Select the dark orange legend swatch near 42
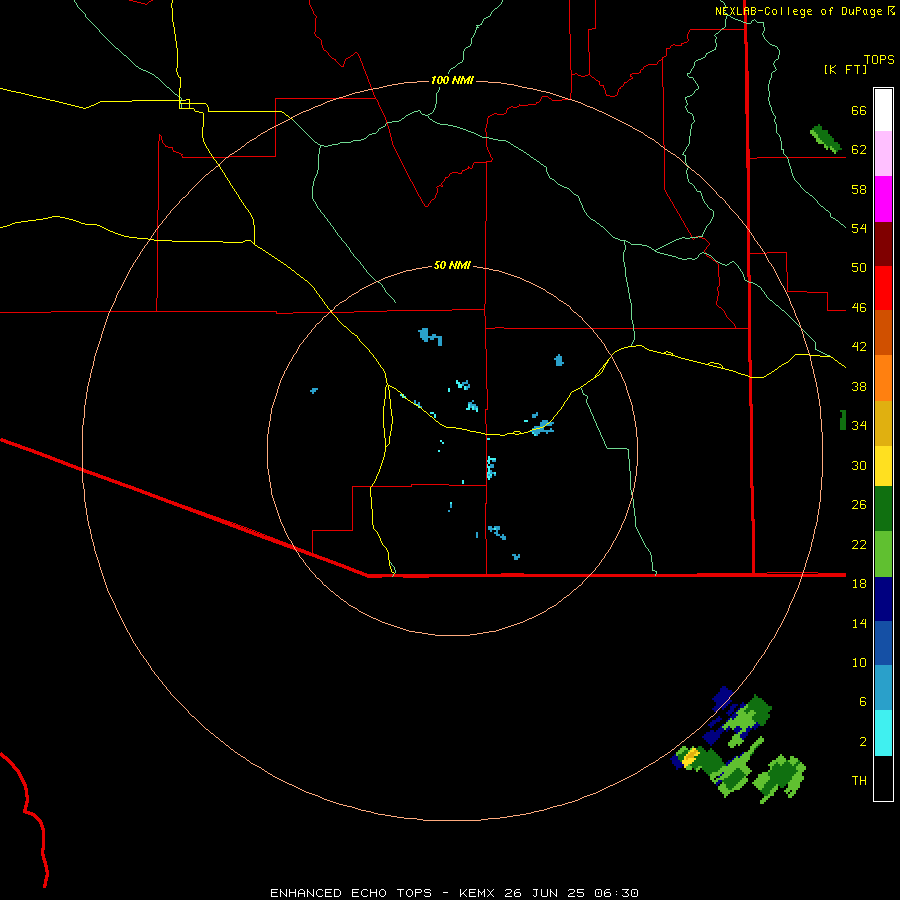Image resolution: width=900 pixels, height=900 pixels. pos(883,333)
